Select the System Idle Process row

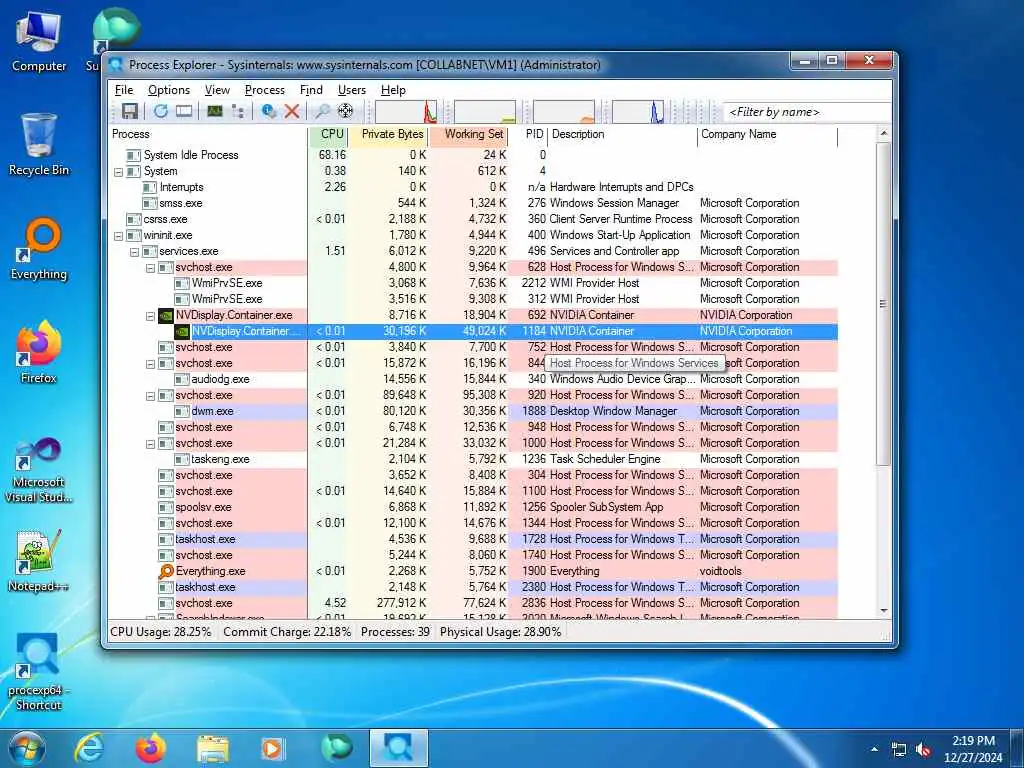[x=473, y=155]
